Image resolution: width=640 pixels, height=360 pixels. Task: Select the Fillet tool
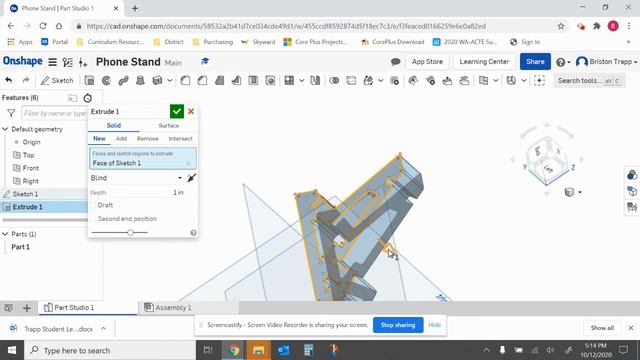tap(185, 80)
